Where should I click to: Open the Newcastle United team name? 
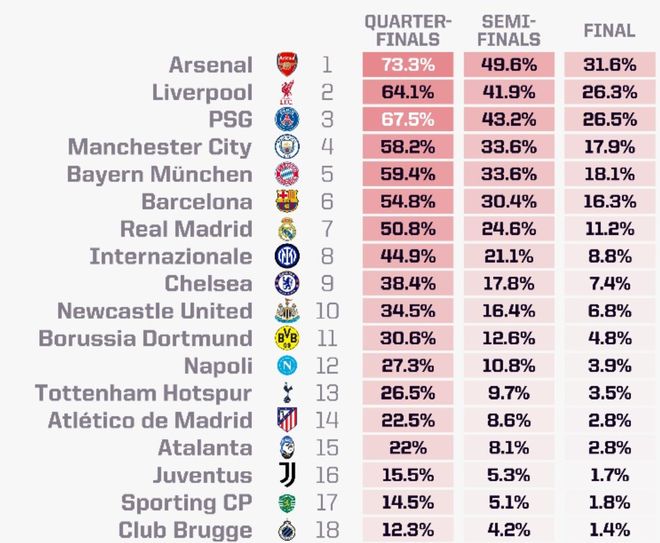pos(155,311)
